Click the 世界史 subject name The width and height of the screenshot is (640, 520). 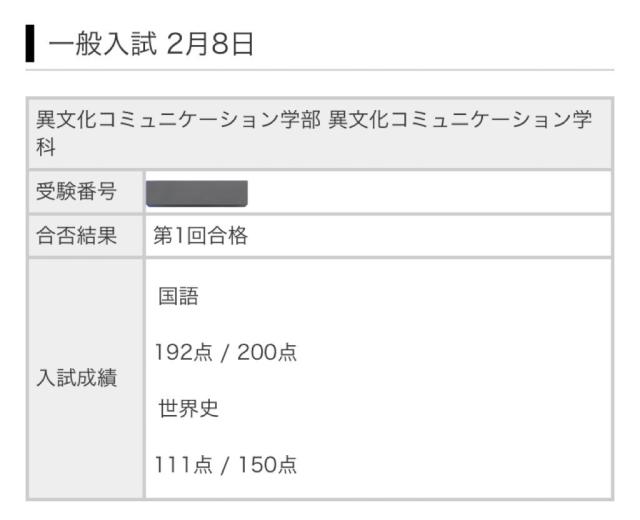[184, 409]
